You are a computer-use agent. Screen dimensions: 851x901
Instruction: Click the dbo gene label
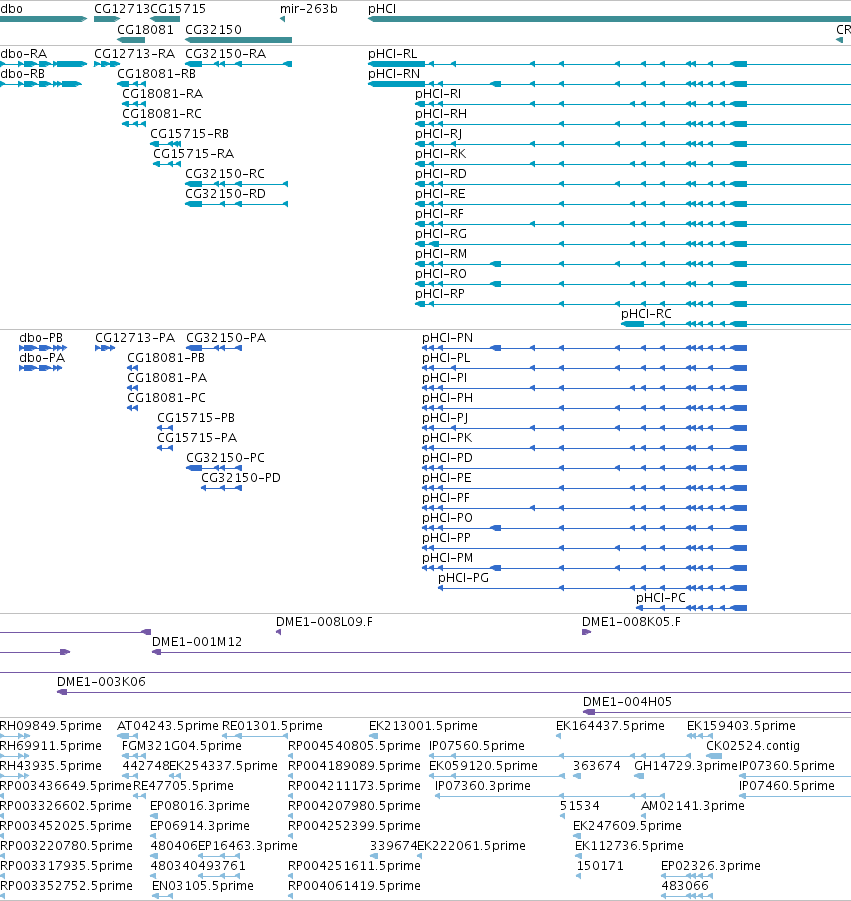(x=11, y=9)
